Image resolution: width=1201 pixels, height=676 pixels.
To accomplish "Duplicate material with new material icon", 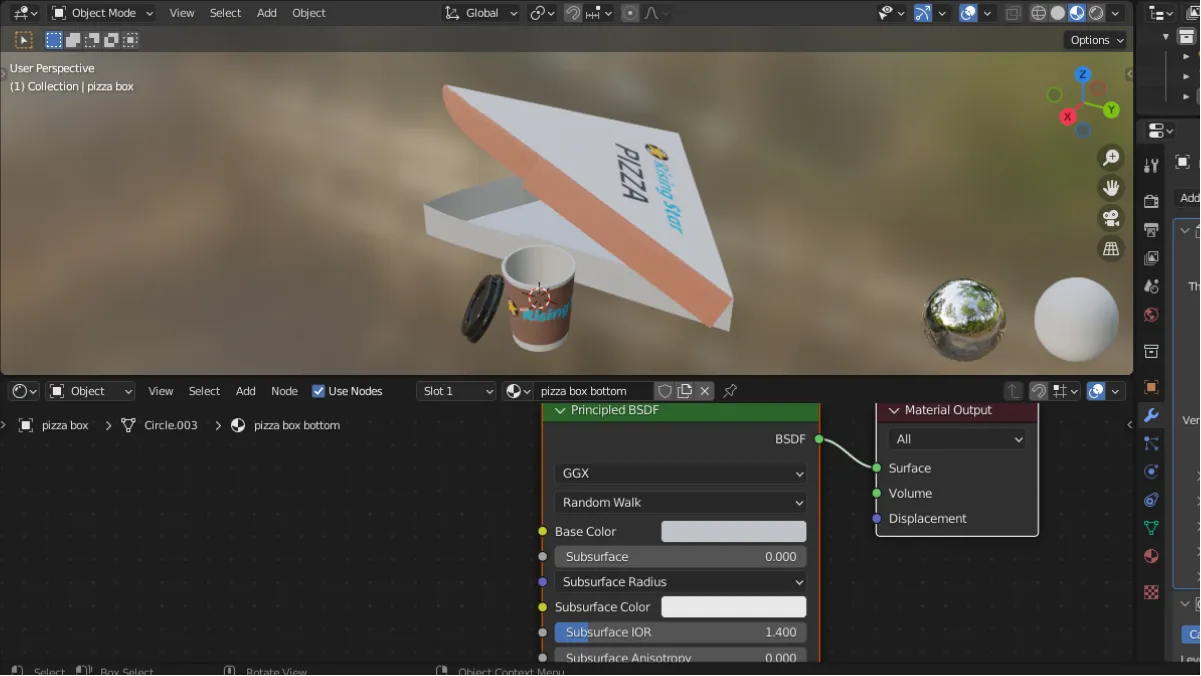I will click(685, 391).
